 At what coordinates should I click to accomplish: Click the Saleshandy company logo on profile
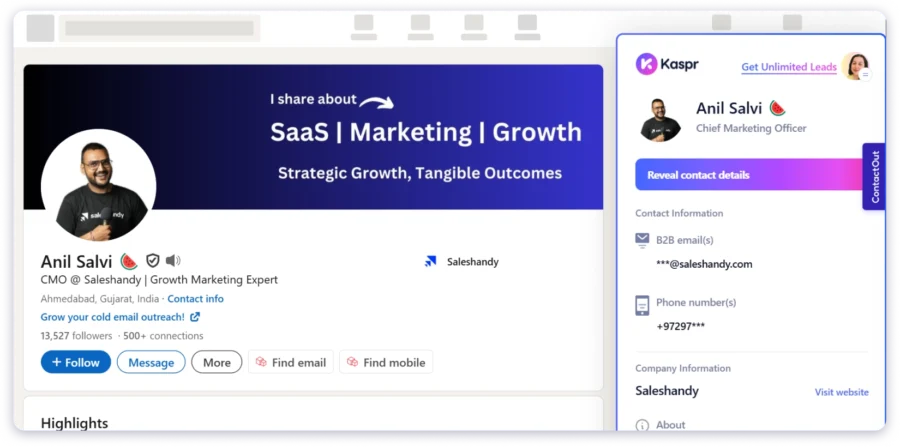431,262
